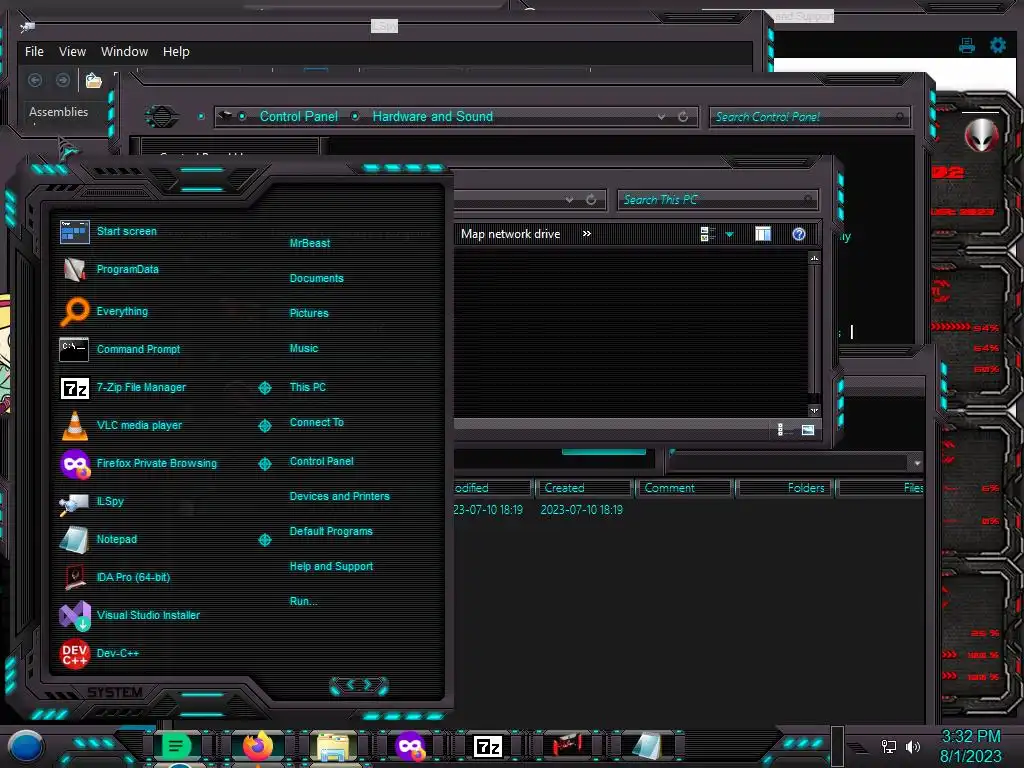
Task: Click Map network drive toolbar button
Action: [x=510, y=234]
